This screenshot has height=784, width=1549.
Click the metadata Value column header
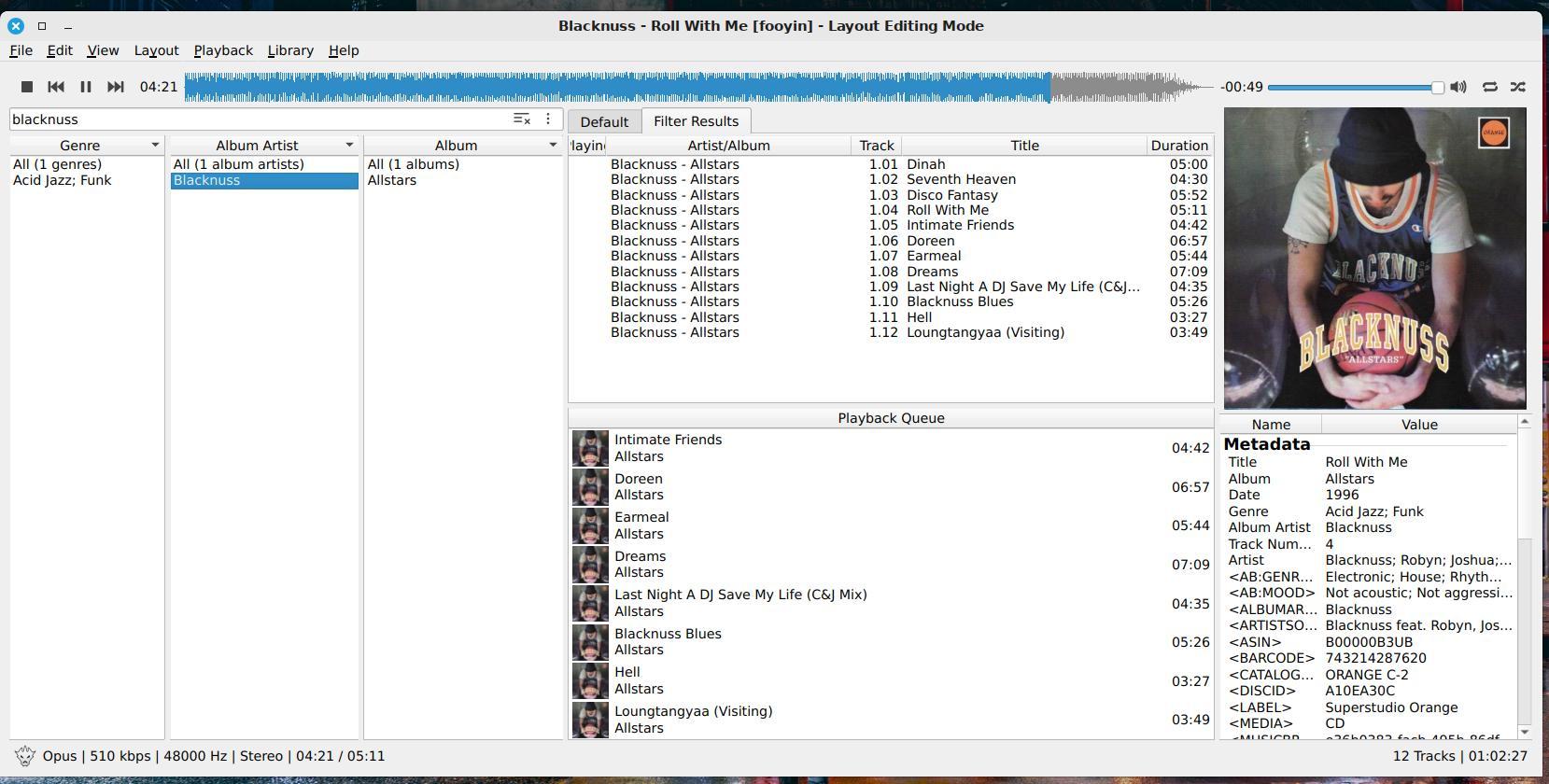1419,425
